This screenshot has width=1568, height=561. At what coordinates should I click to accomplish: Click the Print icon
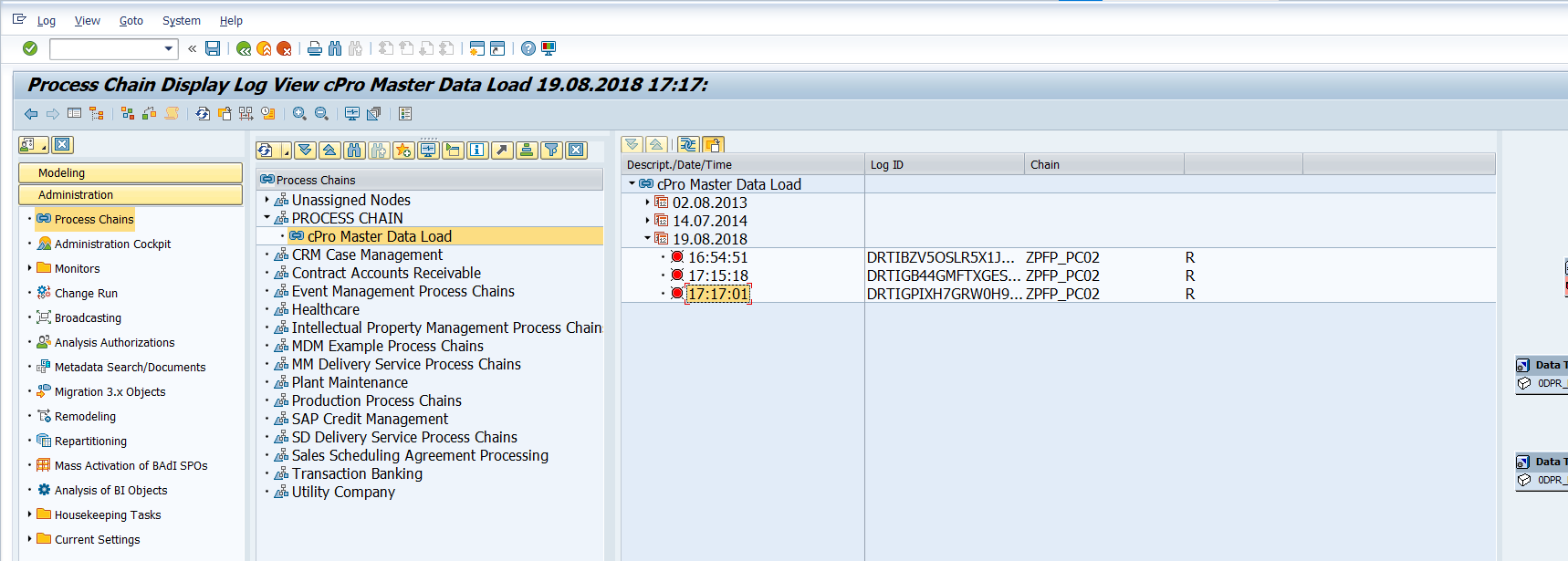coord(315,48)
